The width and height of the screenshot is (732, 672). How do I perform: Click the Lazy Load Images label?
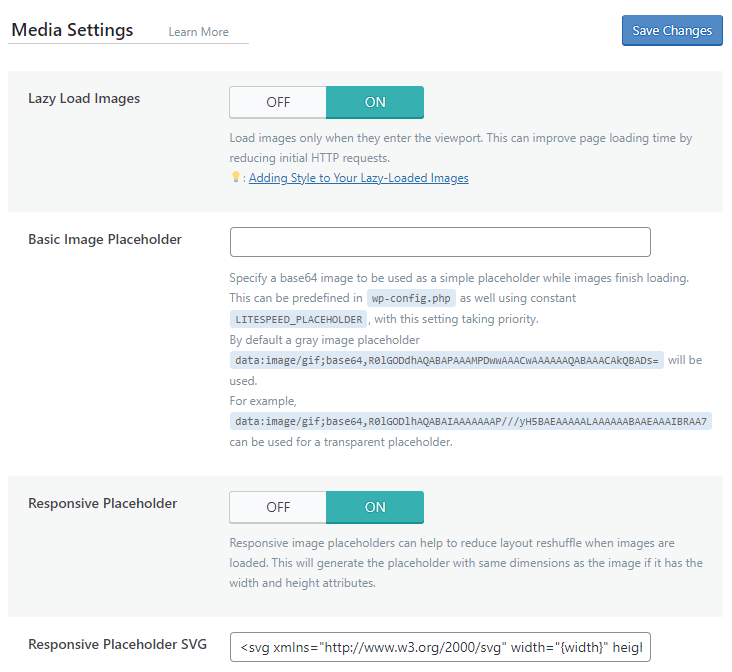[x=84, y=99]
